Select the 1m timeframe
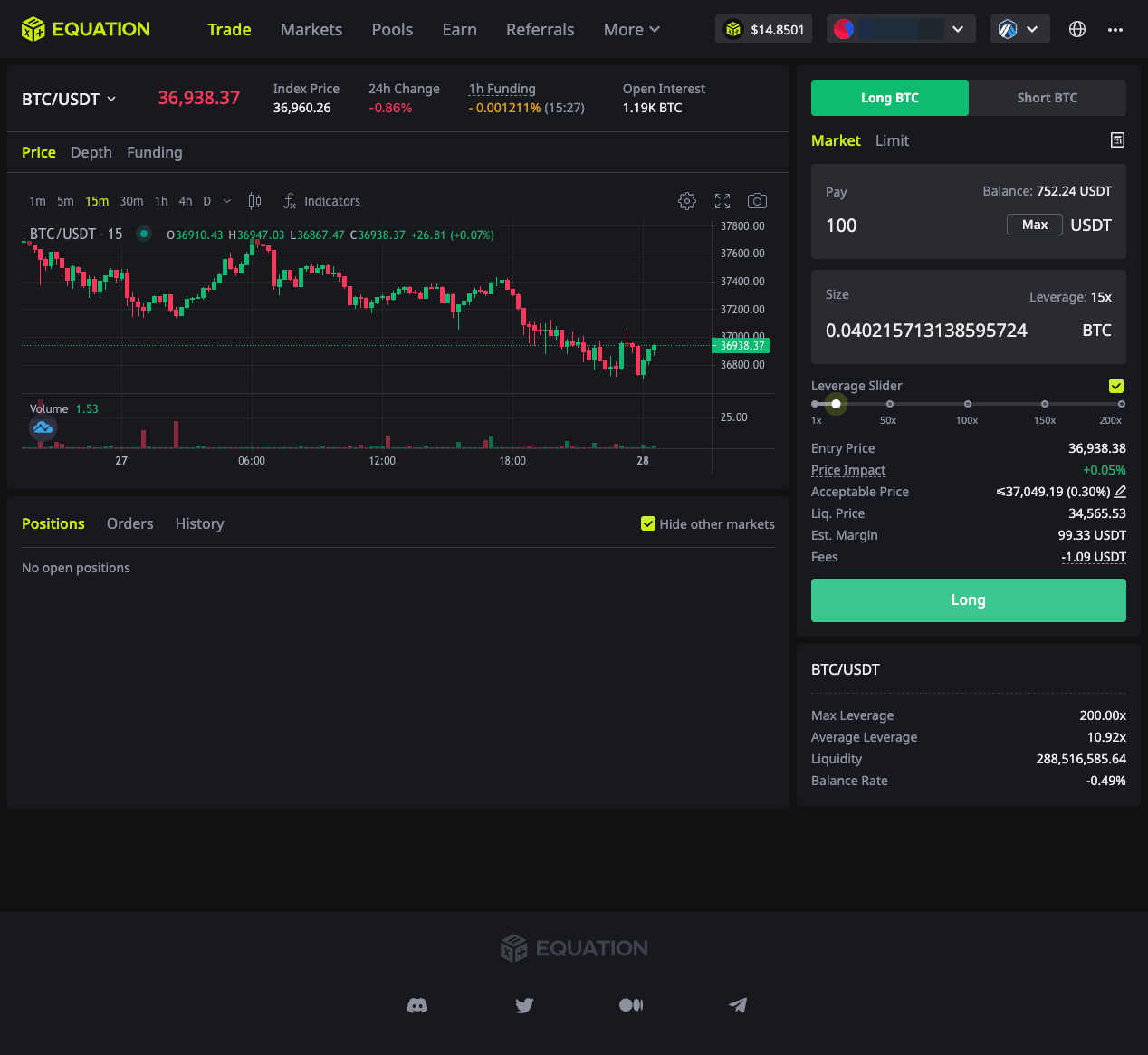 [37, 201]
